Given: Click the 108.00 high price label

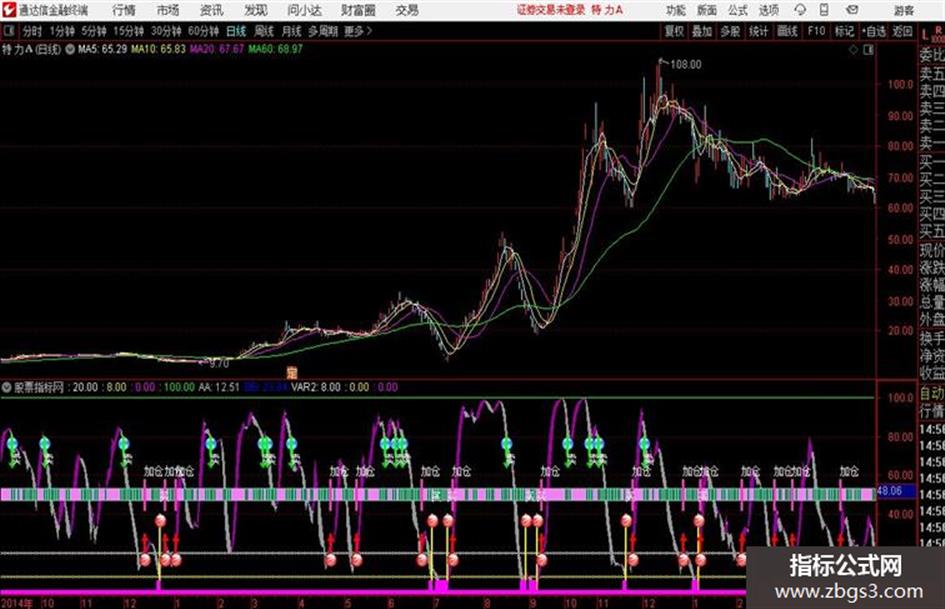Looking at the screenshot, I should (x=685, y=65).
